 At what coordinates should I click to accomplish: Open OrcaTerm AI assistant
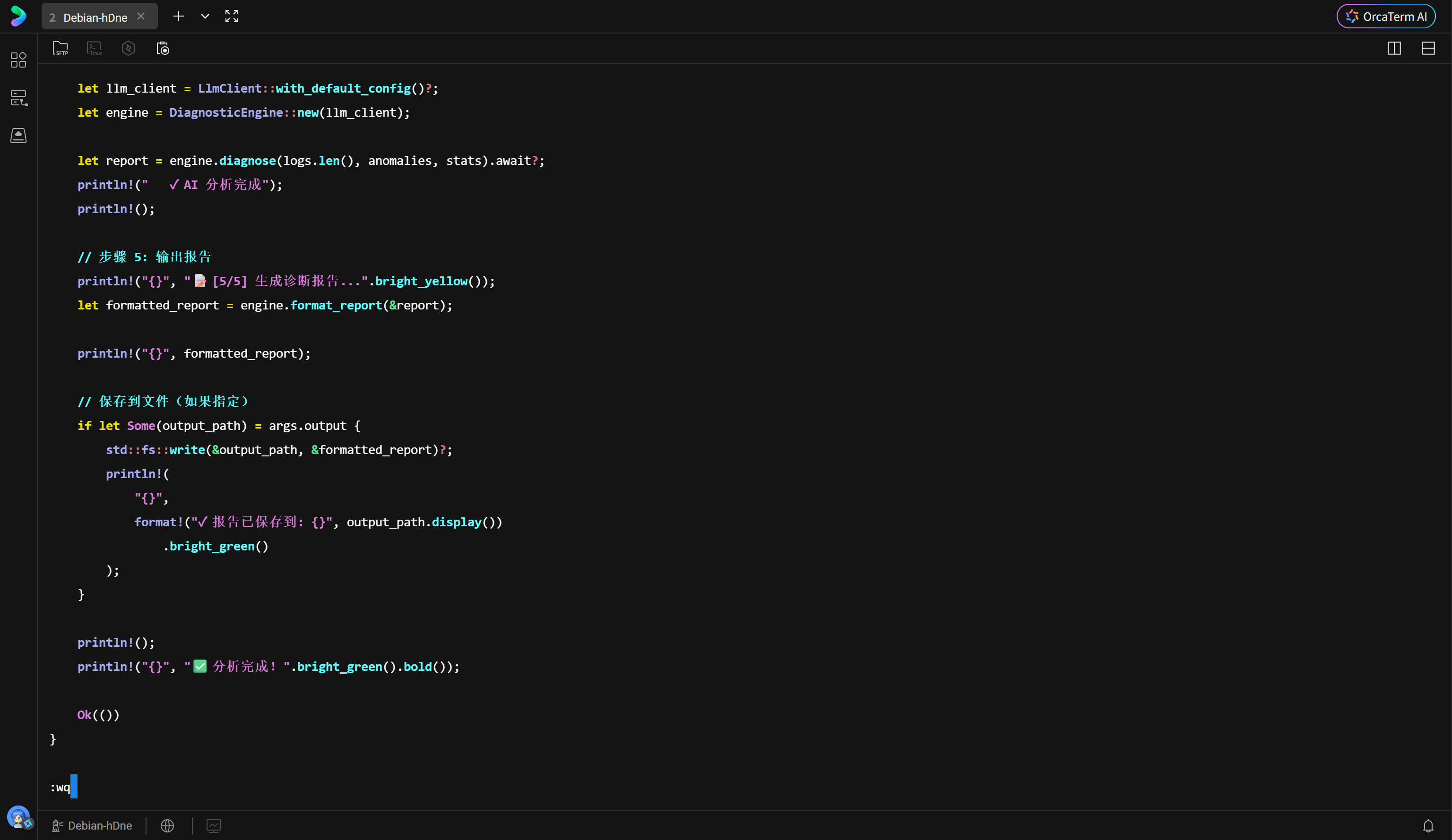pyautogui.click(x=1386, y=16)
